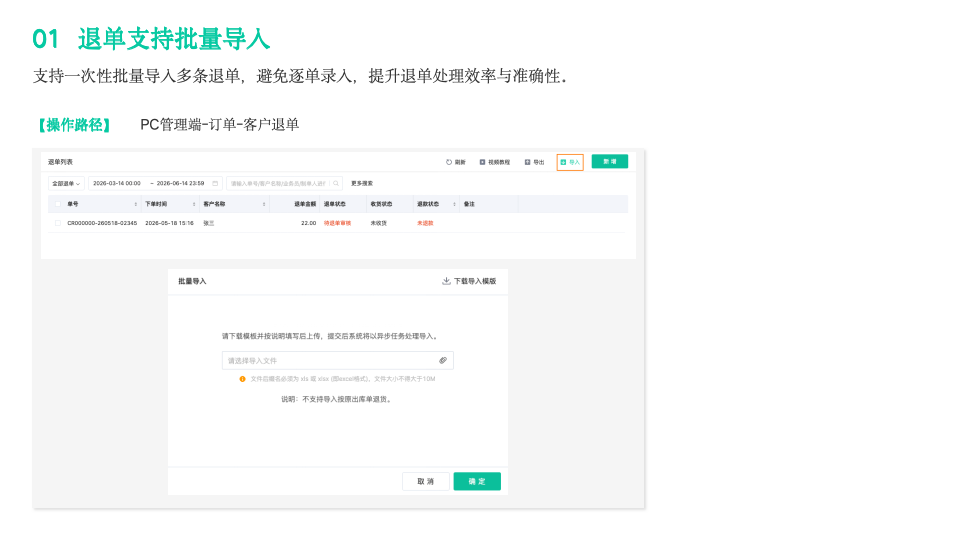959x540 pixels.
Task: Click the order time 2026-05-18 15:16 cell
Action: pos(169,223)
